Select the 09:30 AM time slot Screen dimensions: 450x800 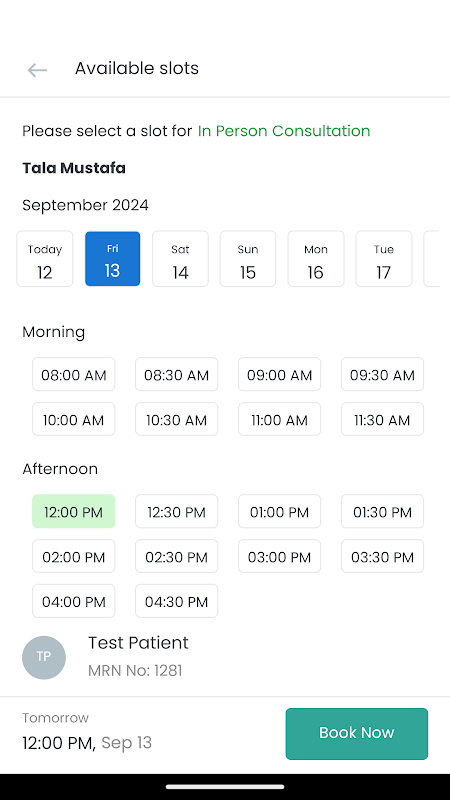pos(382,374)
